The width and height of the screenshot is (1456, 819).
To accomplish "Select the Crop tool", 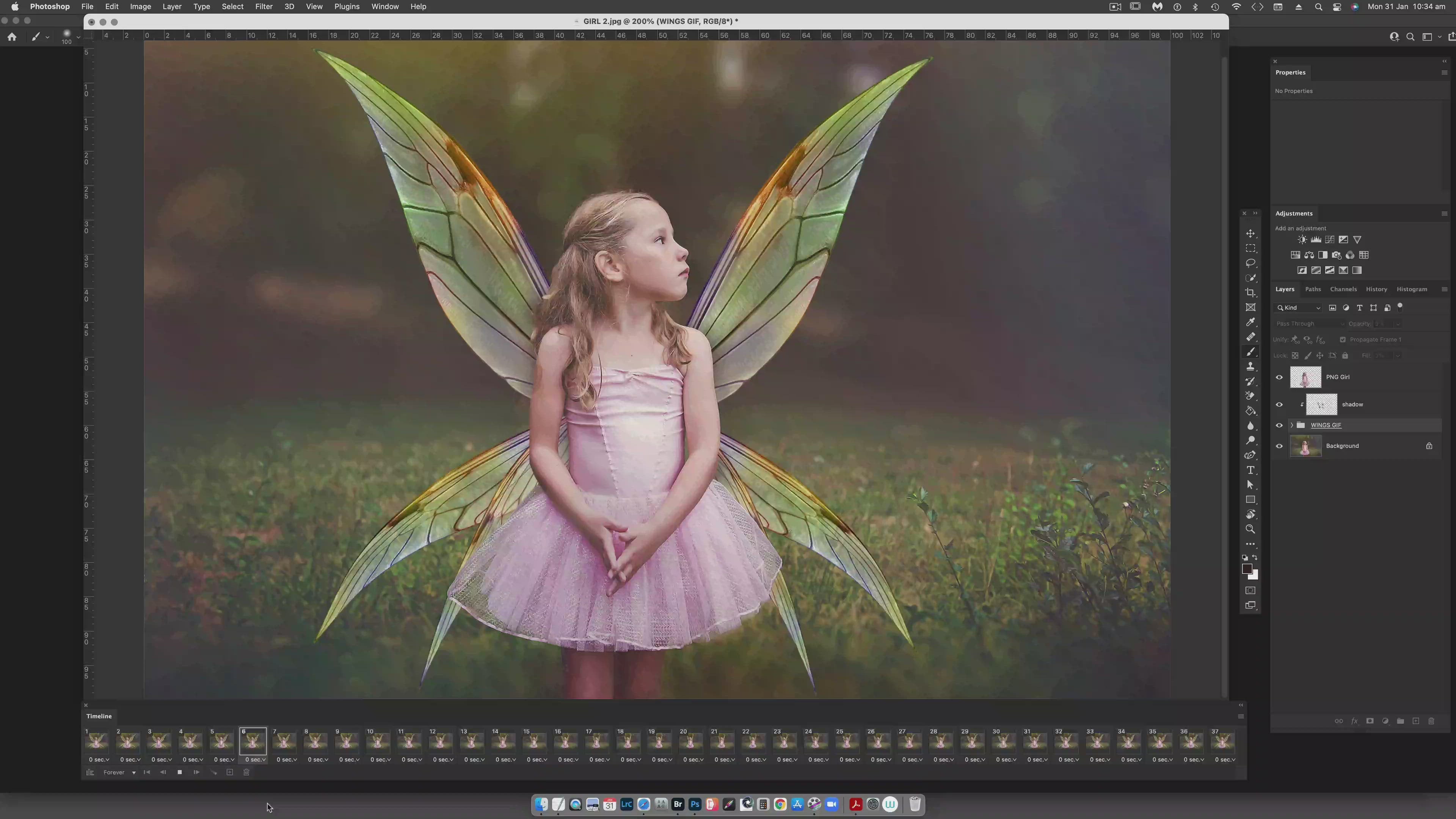I will click(1250, 293).
